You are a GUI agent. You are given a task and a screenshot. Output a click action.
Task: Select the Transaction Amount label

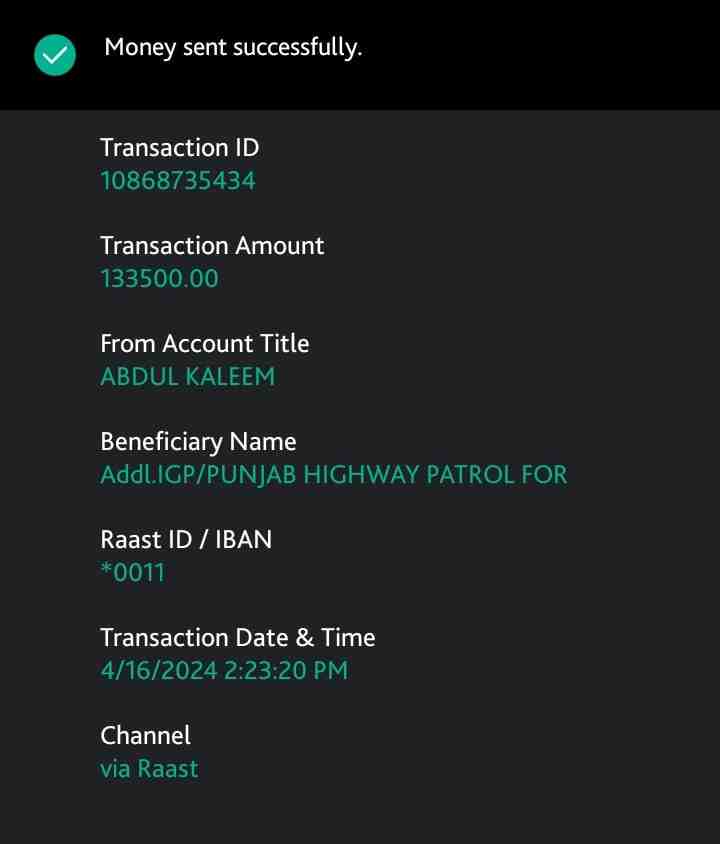(212, 246)
